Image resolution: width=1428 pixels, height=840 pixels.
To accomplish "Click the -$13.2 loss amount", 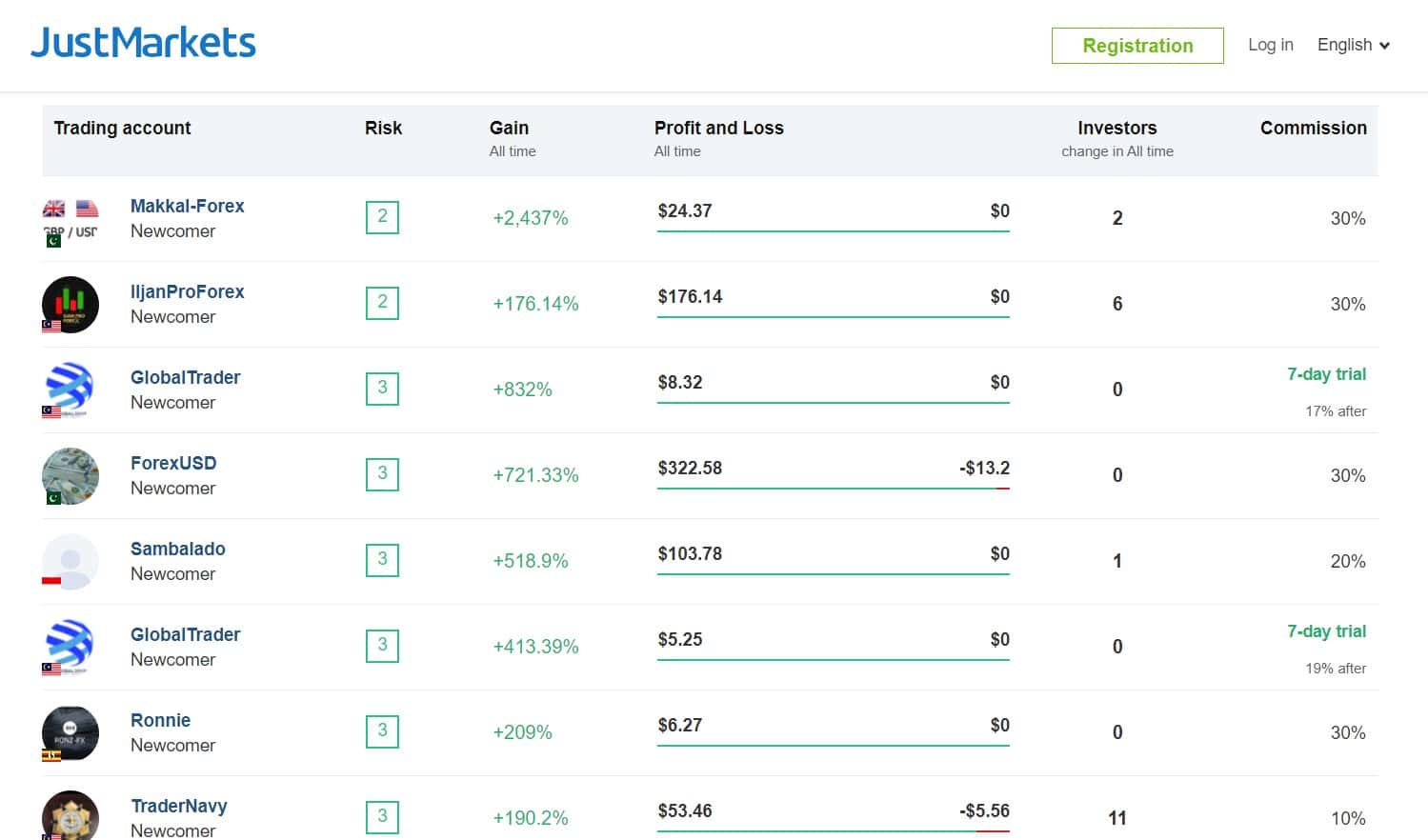I will [x=984, y=468].
